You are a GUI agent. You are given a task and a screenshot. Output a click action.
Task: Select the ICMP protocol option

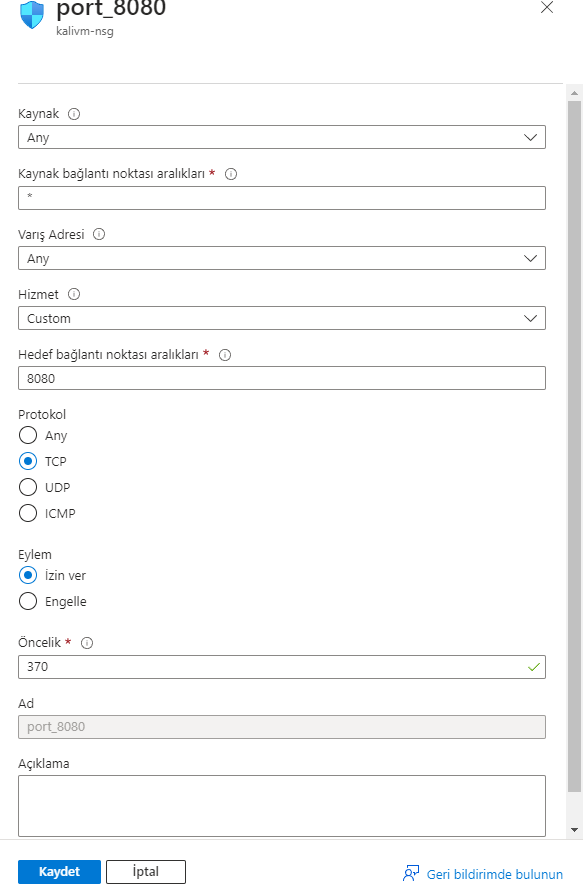point(28,513)
